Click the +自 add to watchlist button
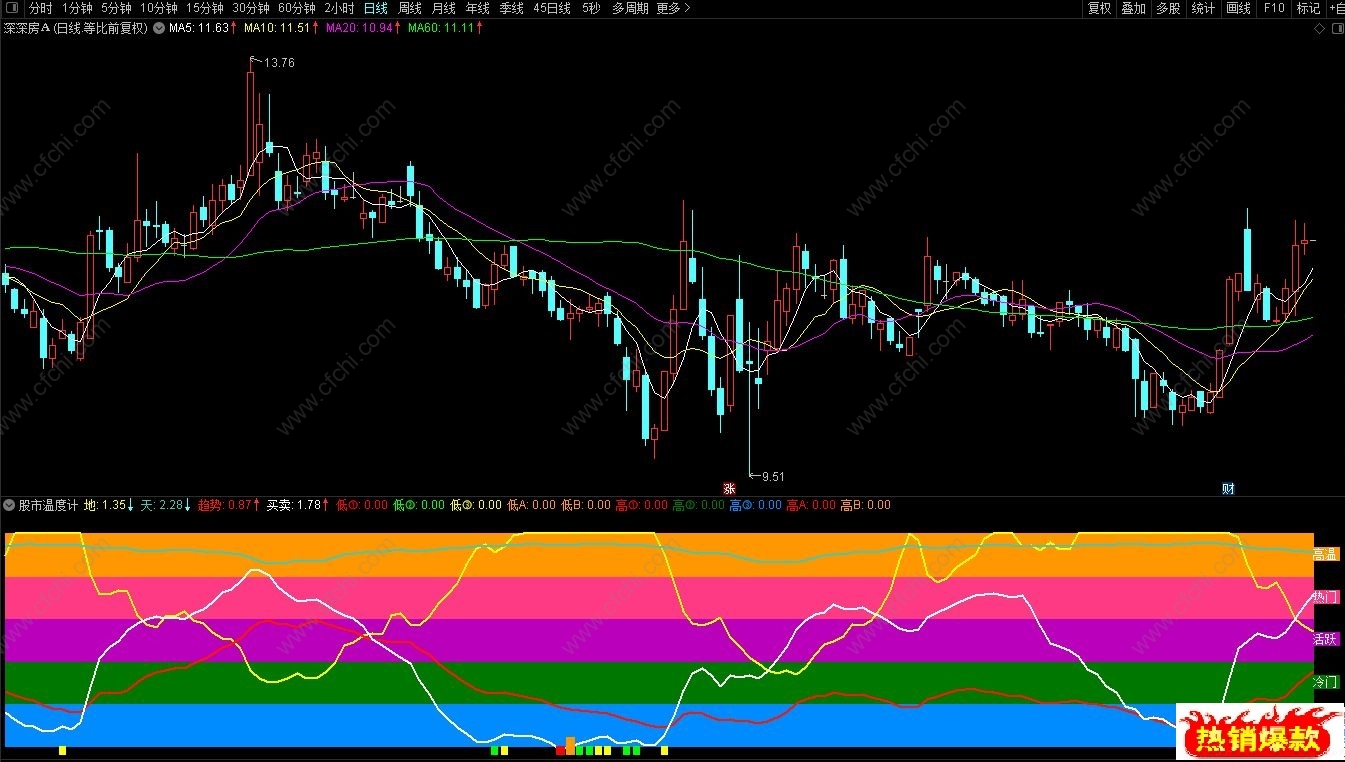 tap(1336, 8)
